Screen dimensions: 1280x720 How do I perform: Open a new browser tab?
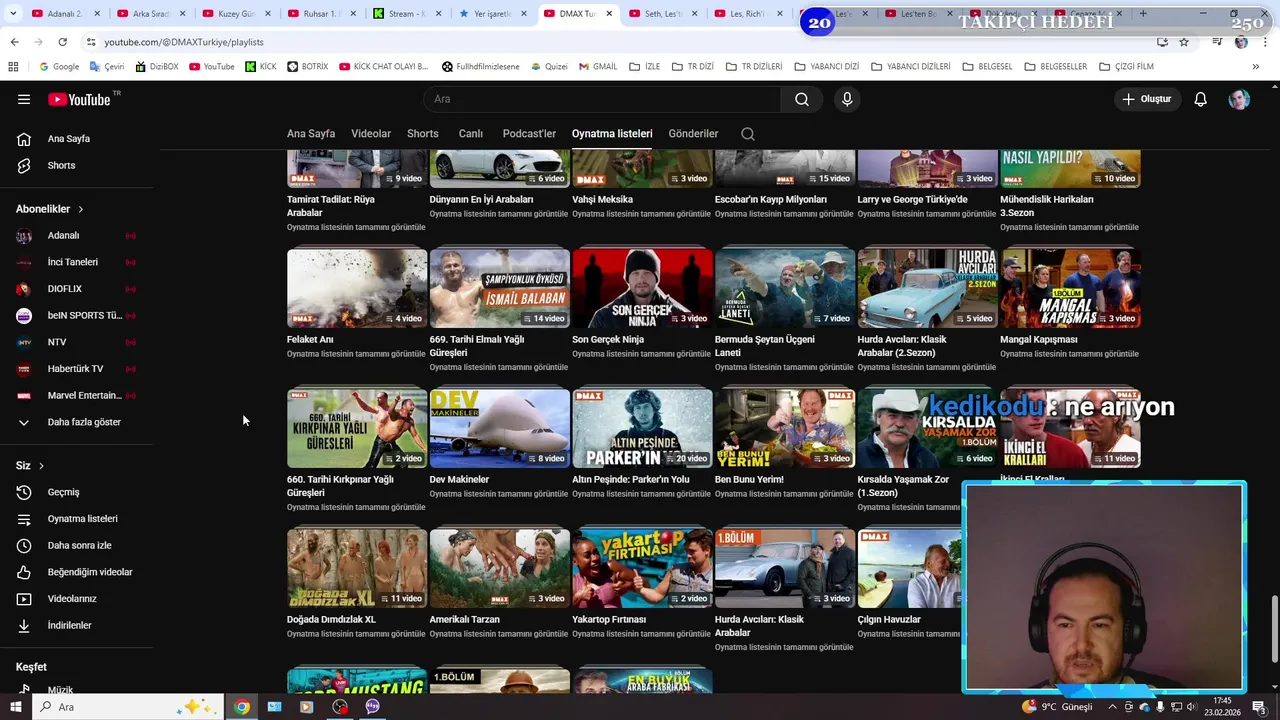pyautogui.click(x=1143, y=14)
